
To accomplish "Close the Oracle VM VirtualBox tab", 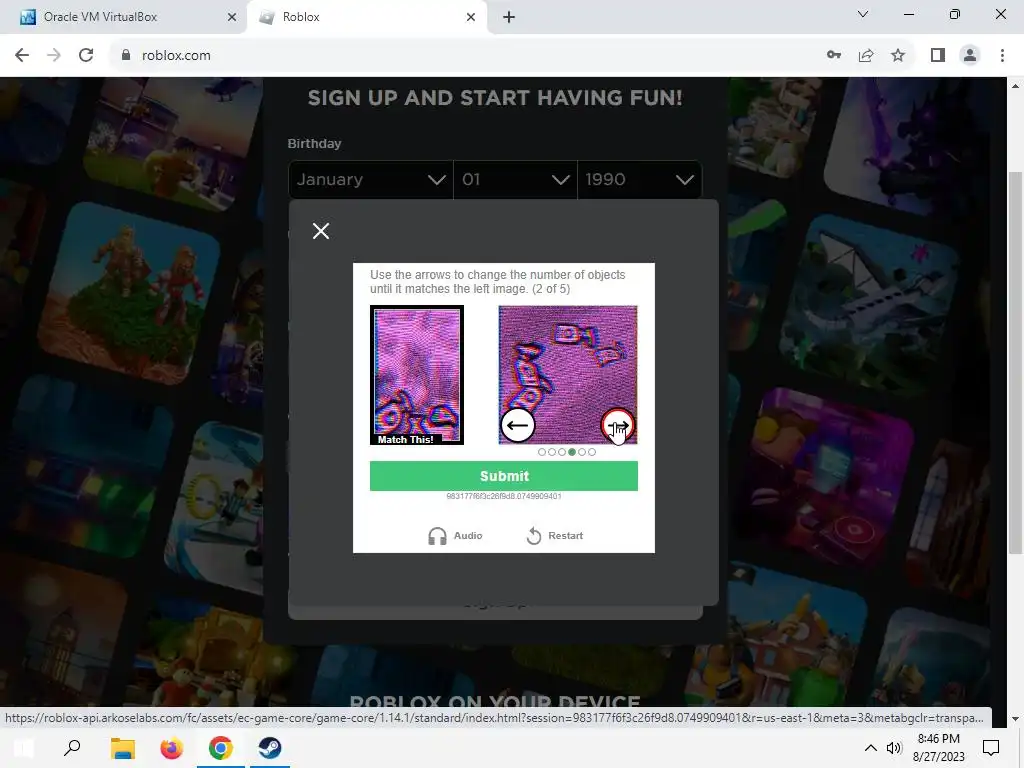I will pyautogui.click(x=232, y=17).
